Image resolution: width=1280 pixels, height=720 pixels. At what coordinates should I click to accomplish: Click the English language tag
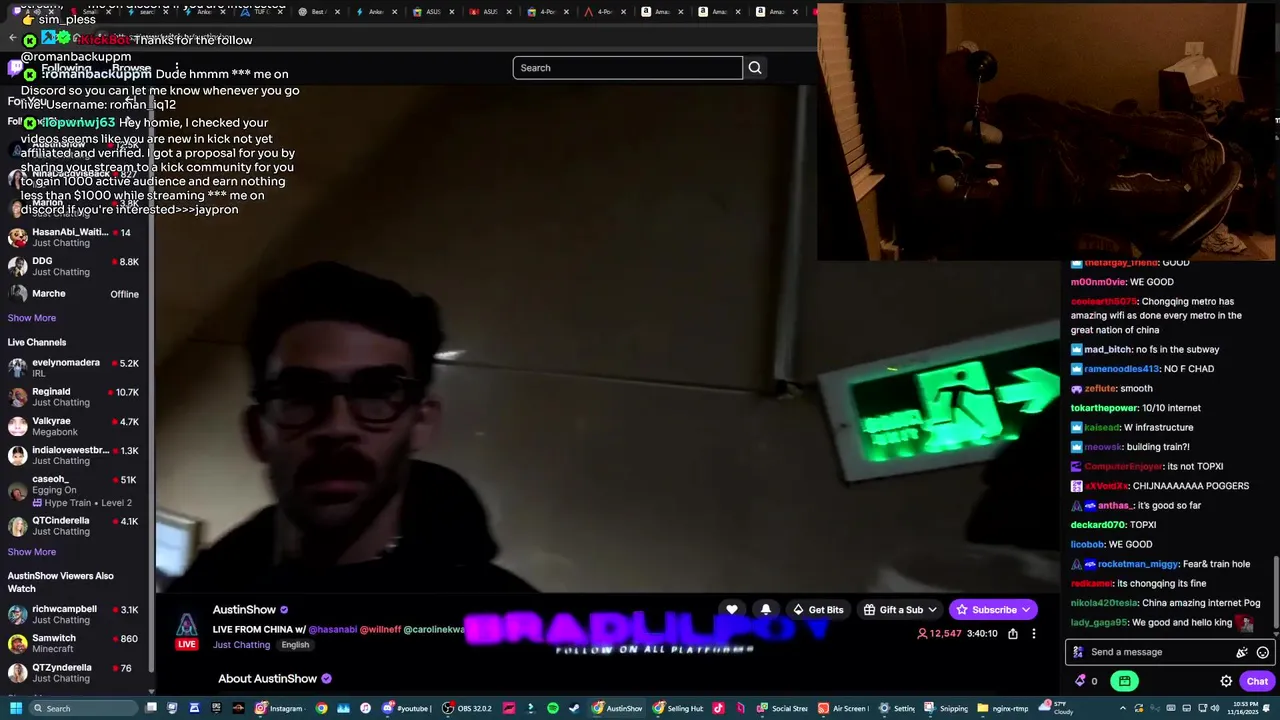coord(295,645)
